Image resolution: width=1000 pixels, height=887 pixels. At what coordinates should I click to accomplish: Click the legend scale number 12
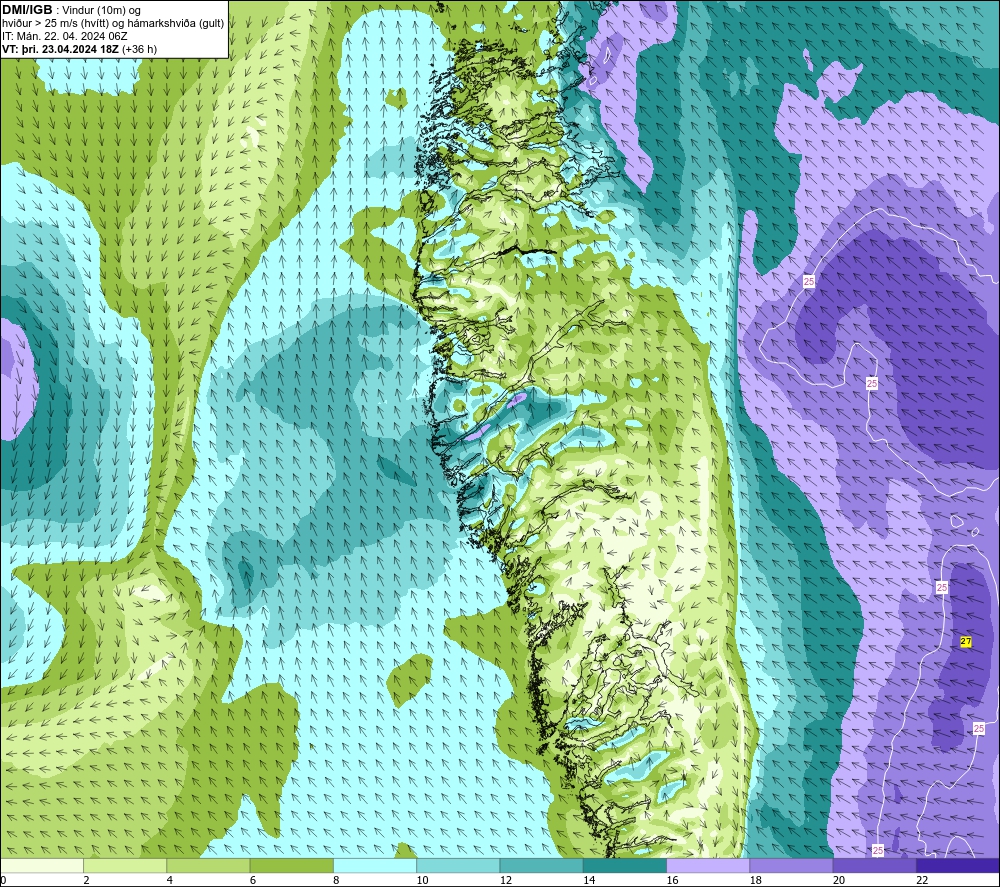click(x=506, y=880)
